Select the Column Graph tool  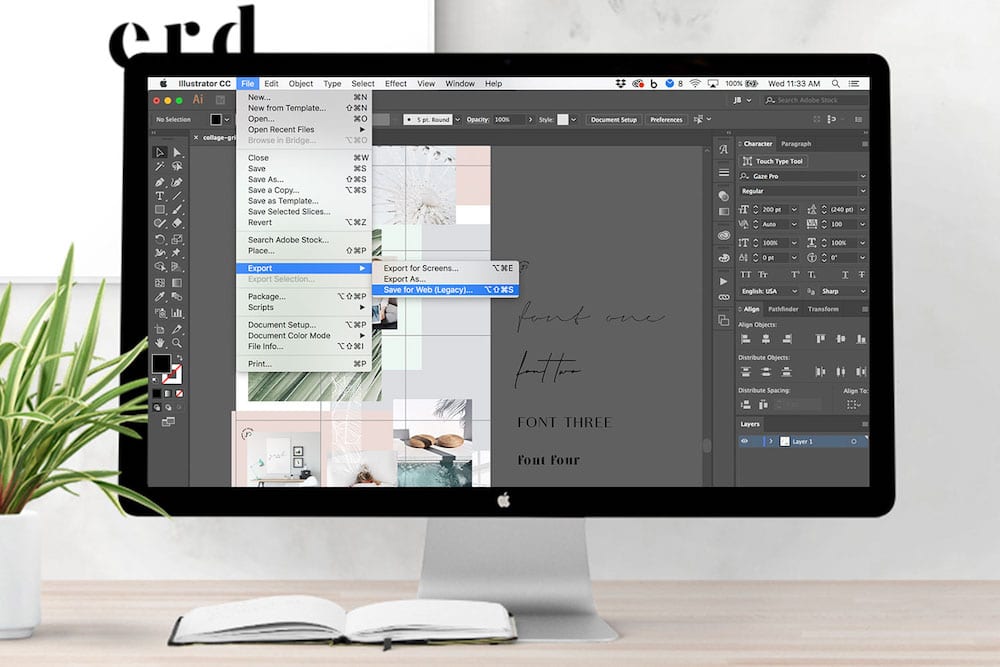point(177,313)
